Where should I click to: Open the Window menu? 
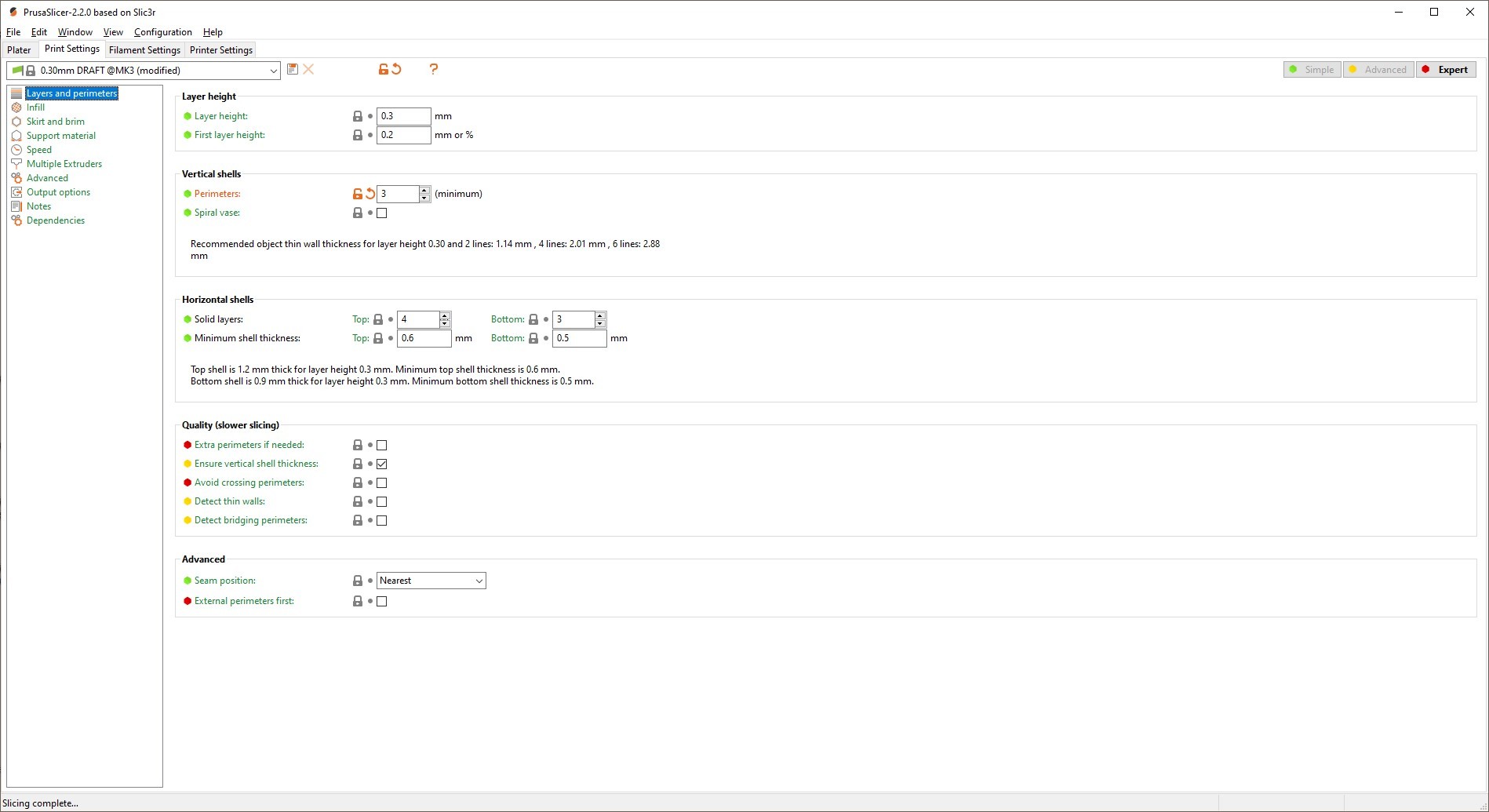pyautogui.click(x=75, y=32)
